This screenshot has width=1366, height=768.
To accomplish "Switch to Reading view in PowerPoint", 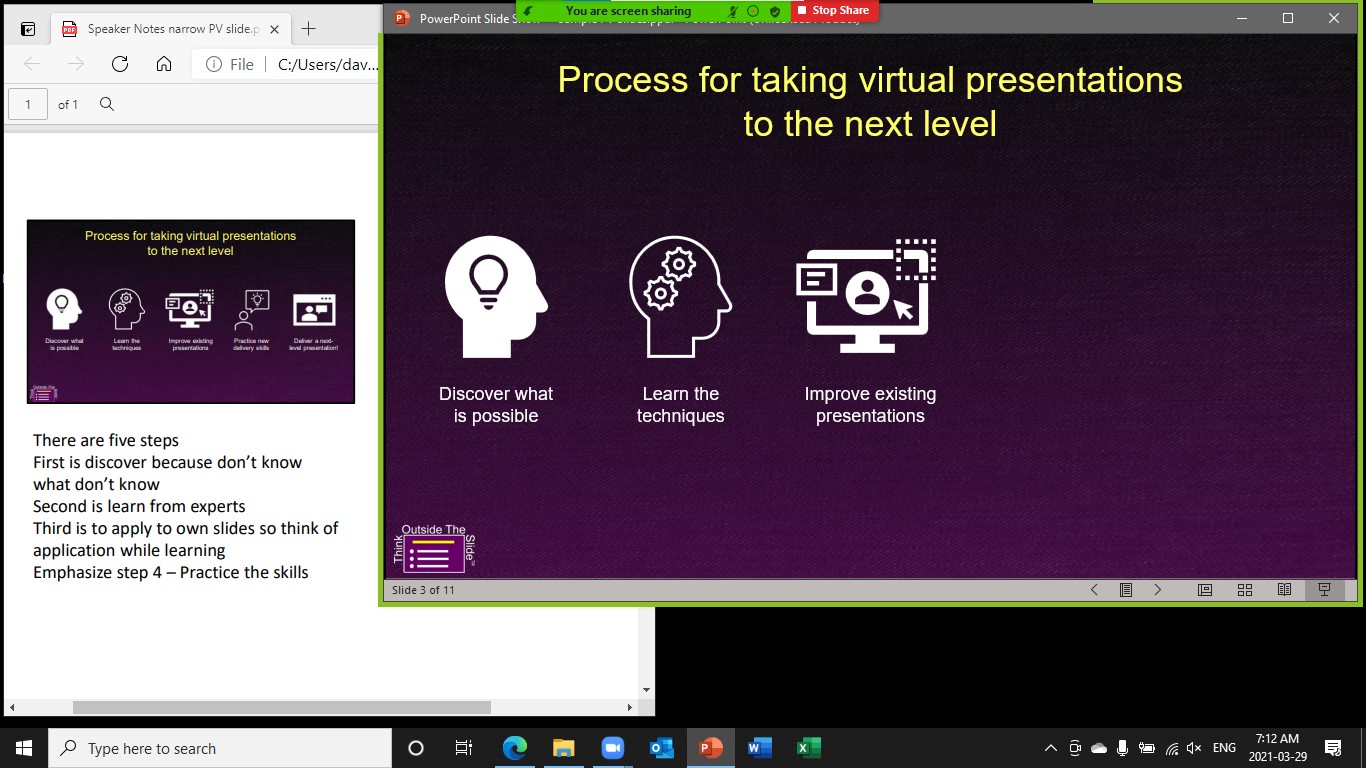I will (x=1285, y=590).
